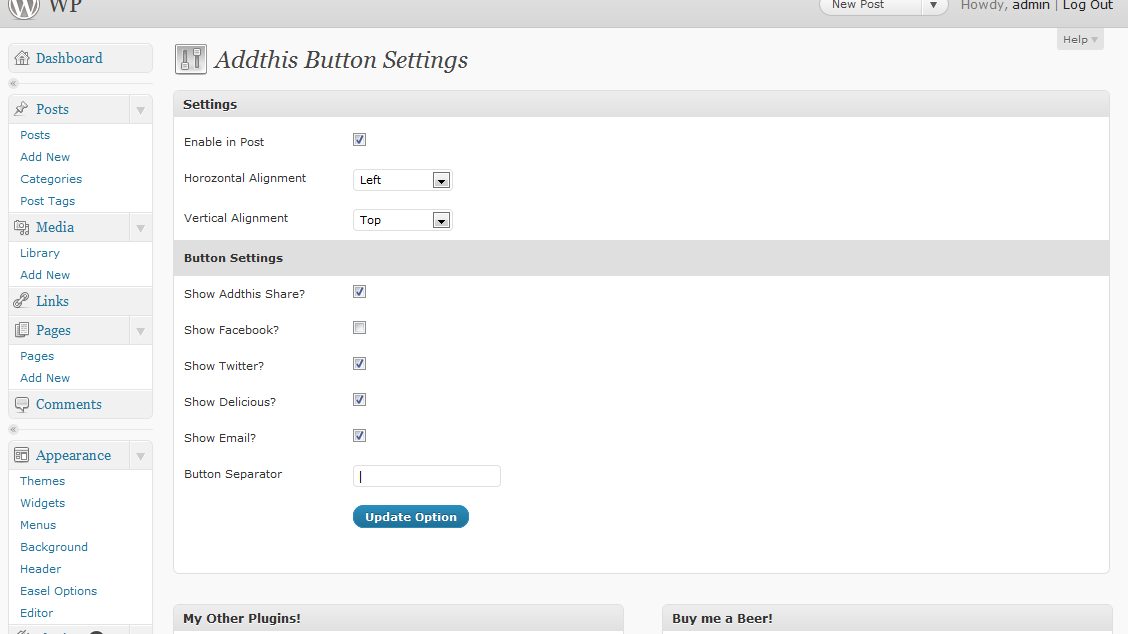Open the Easel Options link
1128x634 pixels.
point(58,591)
